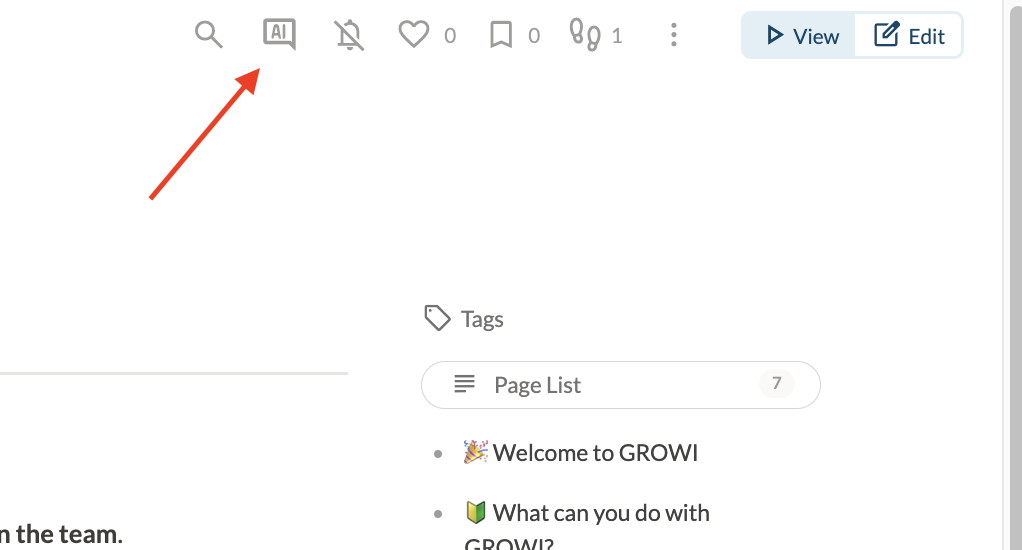Screen dimensions: 1022x550
Task: Like the page with the heart icon
Action: 414,35
